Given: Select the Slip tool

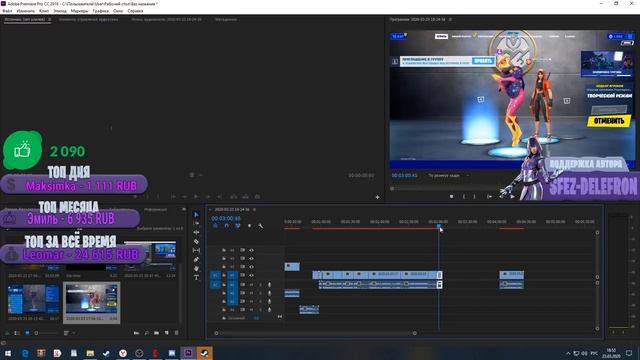Looking at the screenshot, I should (x=196, y=250).
